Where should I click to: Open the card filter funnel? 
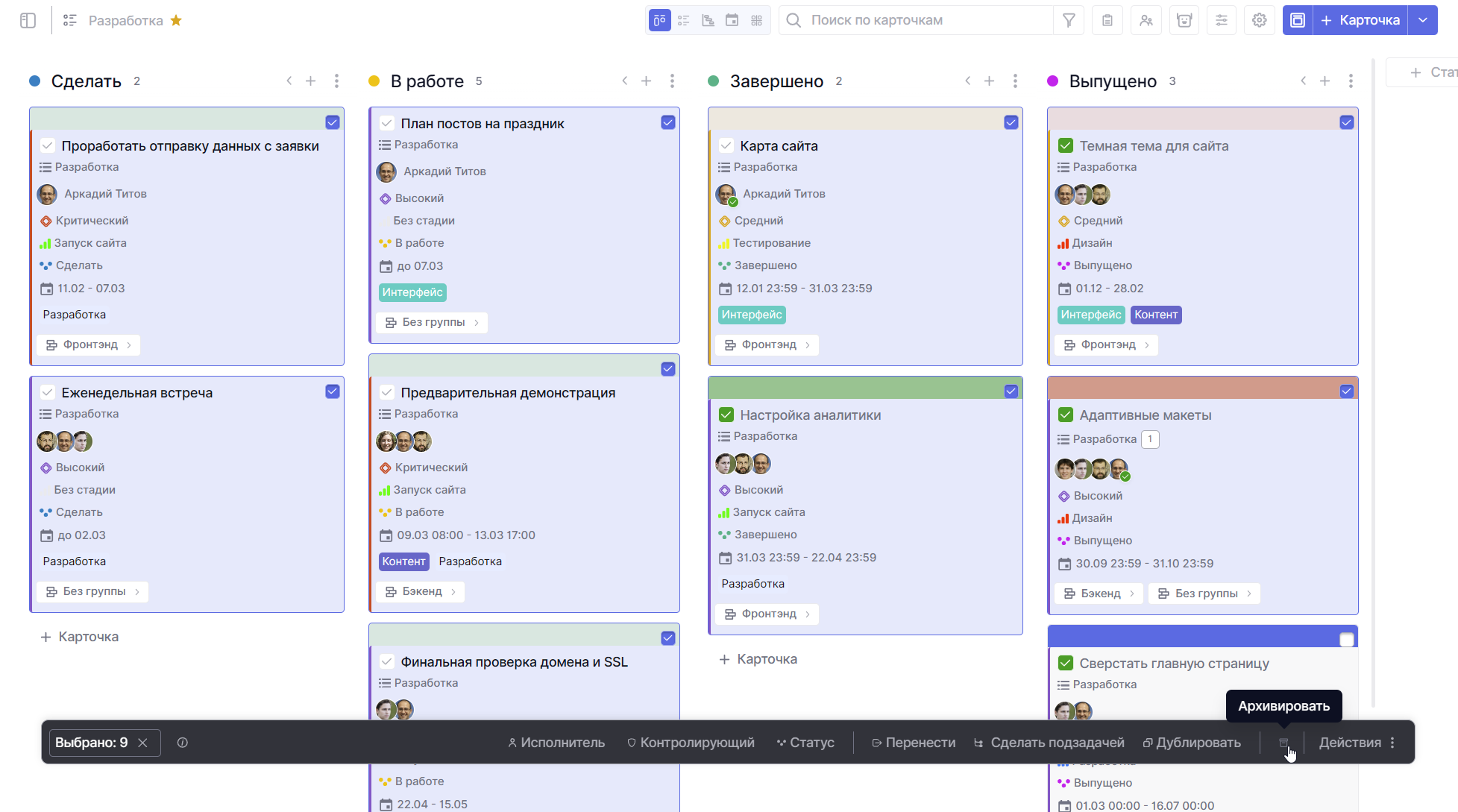point(1069,20)
